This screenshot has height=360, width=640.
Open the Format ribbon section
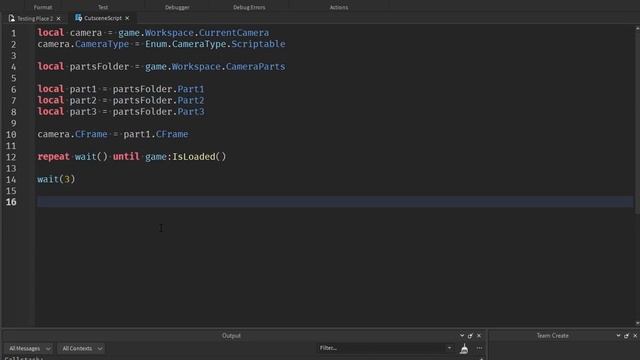pyautogui.click(x=43, y=7)
